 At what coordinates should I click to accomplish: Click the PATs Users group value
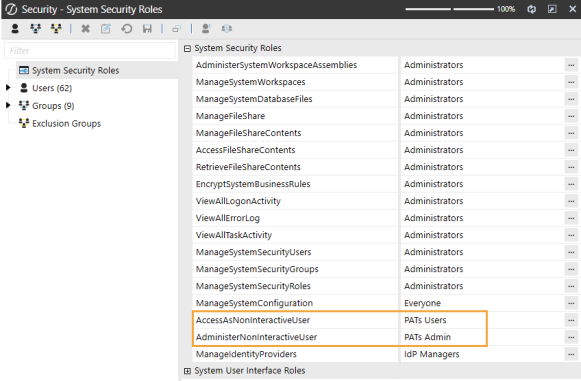point(425,320)
